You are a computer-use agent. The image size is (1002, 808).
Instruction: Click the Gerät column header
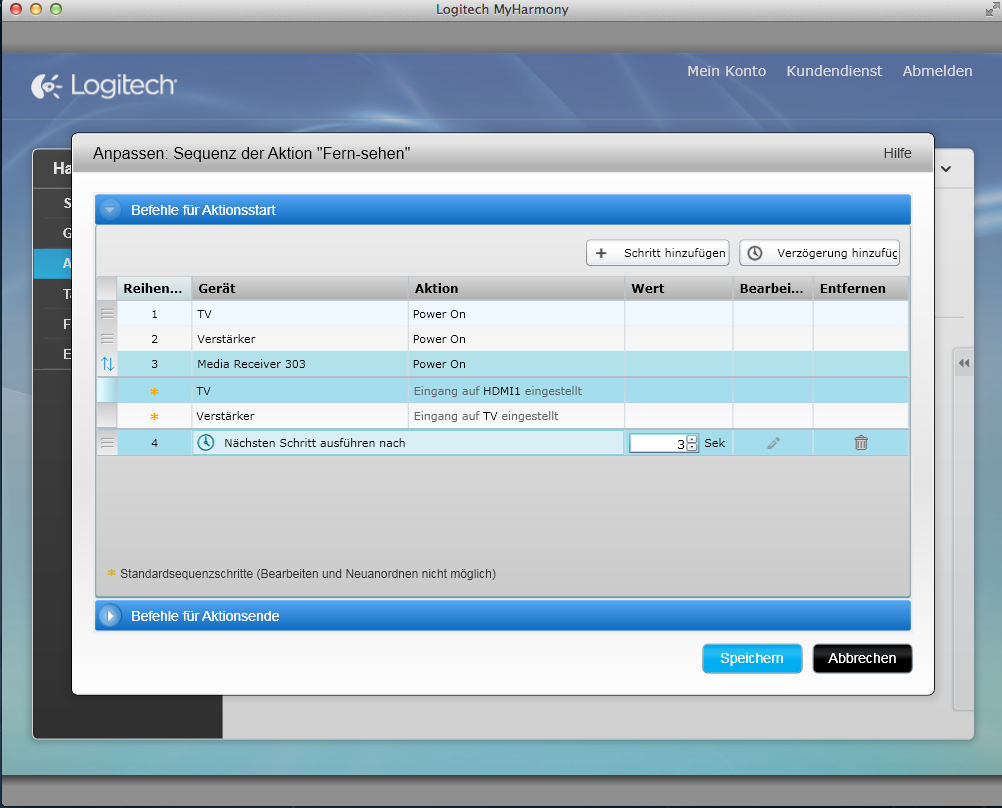pyautogui.click(x=300, y=288)
